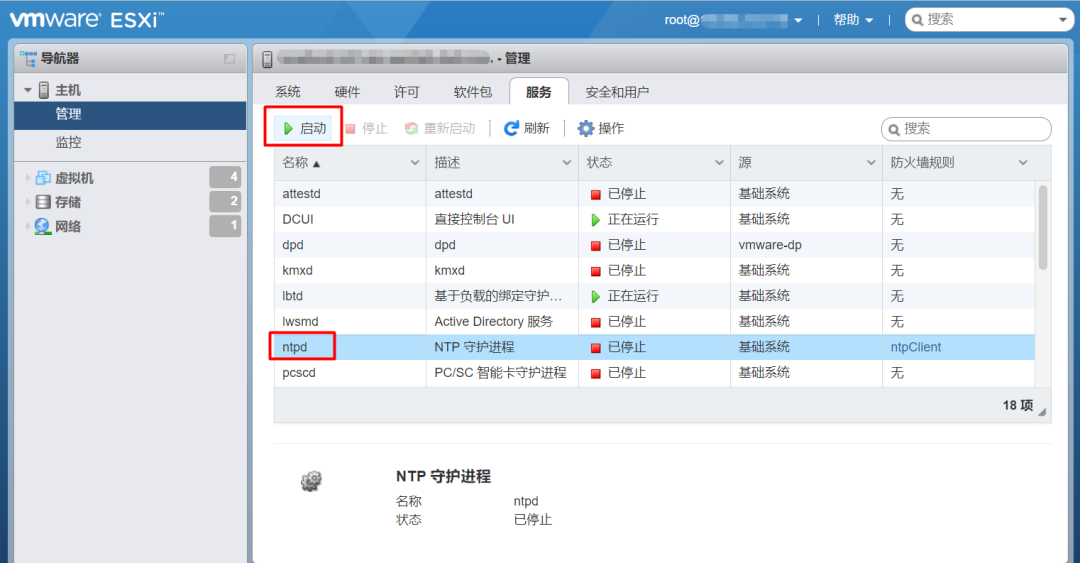1080x563 pixels.
Task: Open the 源 column dropdown arrow
Action: click(871, 163)
